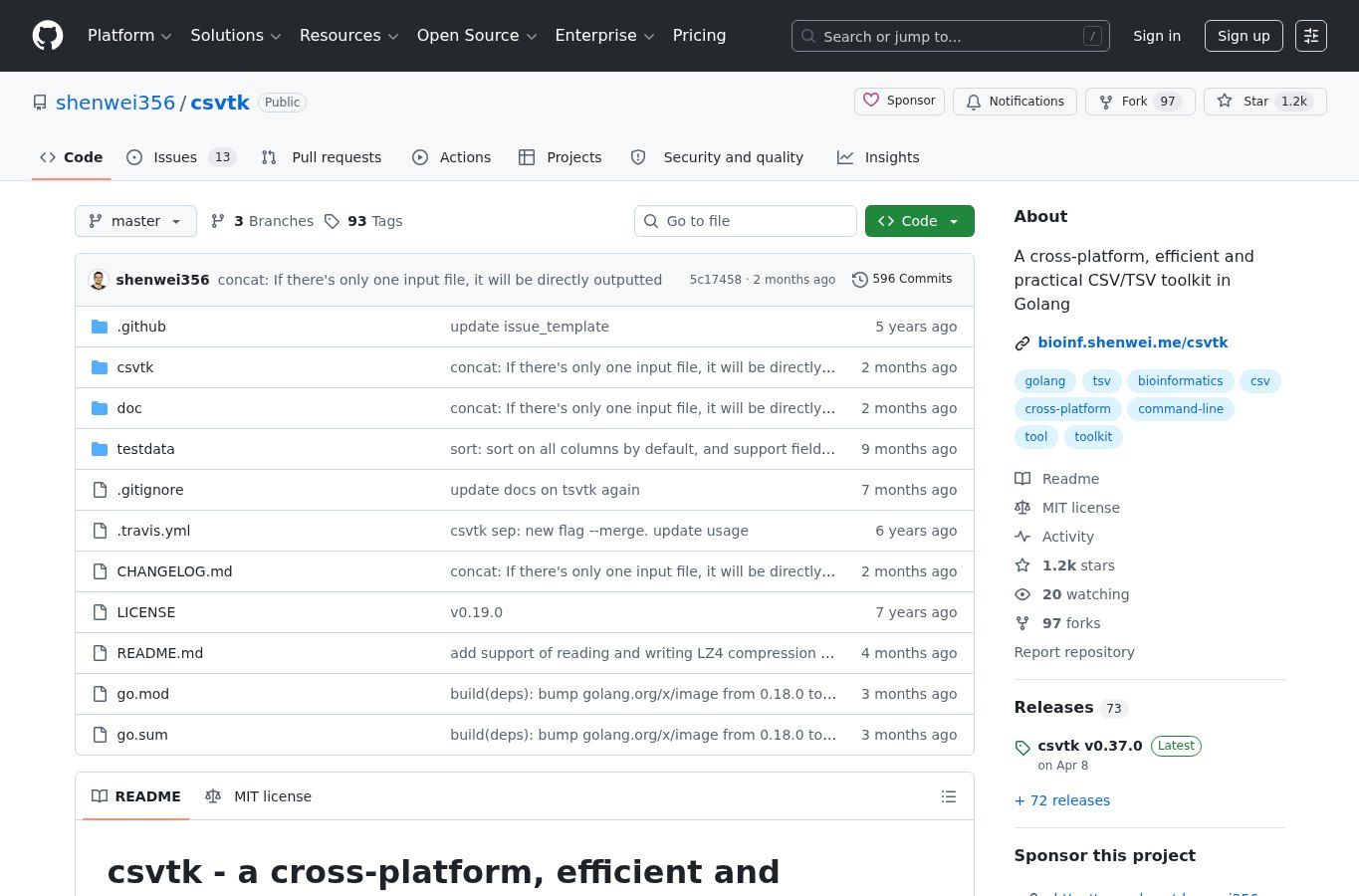View the 93 Tags link
Screen dimensions: 1359x896
pos(364,221)
